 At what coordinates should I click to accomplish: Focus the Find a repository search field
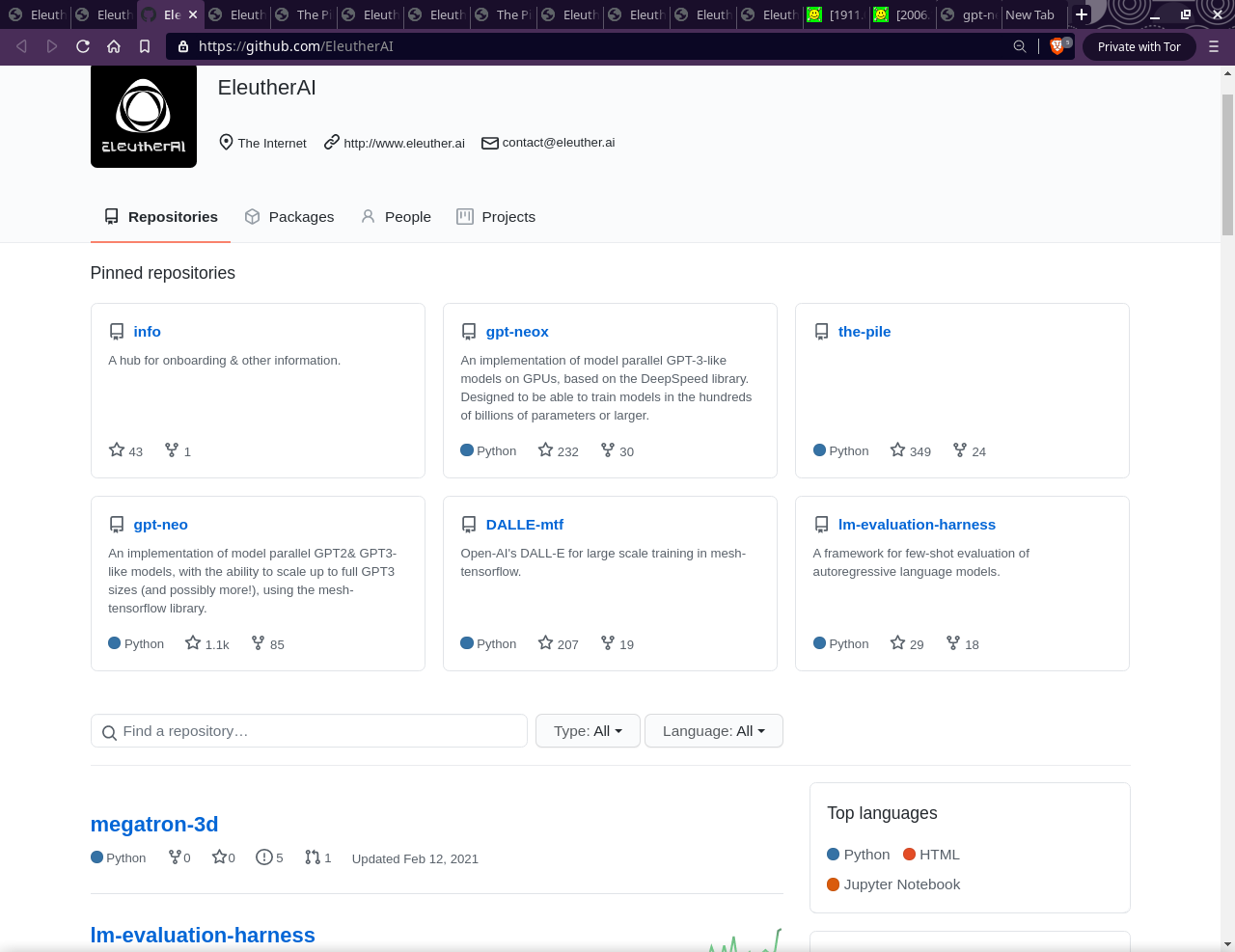click(309, 731)
